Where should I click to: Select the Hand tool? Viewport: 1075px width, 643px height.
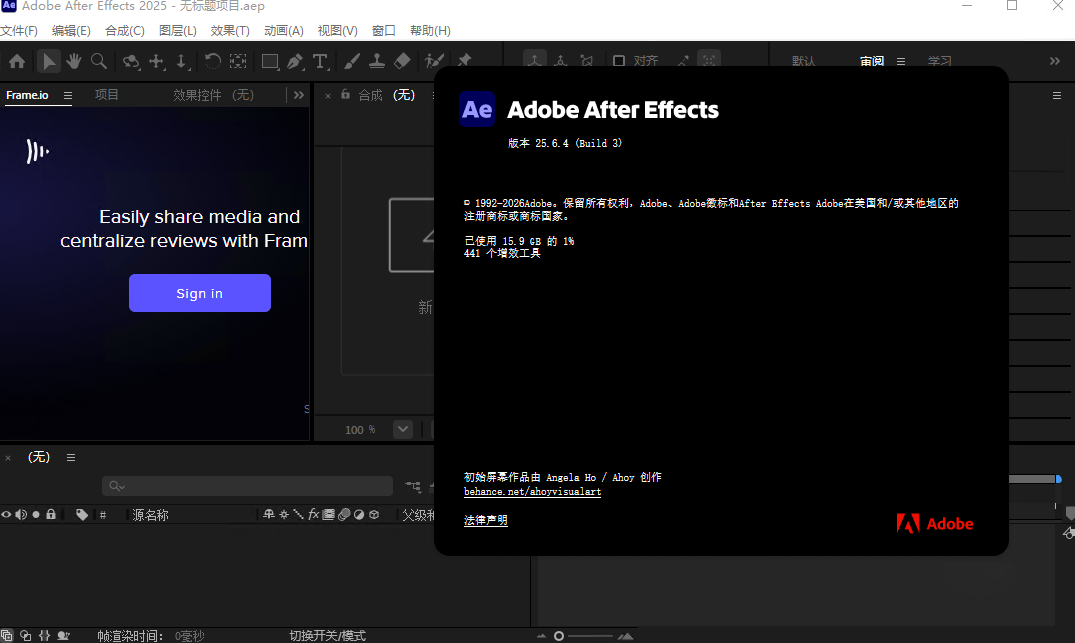click(73, 62)
